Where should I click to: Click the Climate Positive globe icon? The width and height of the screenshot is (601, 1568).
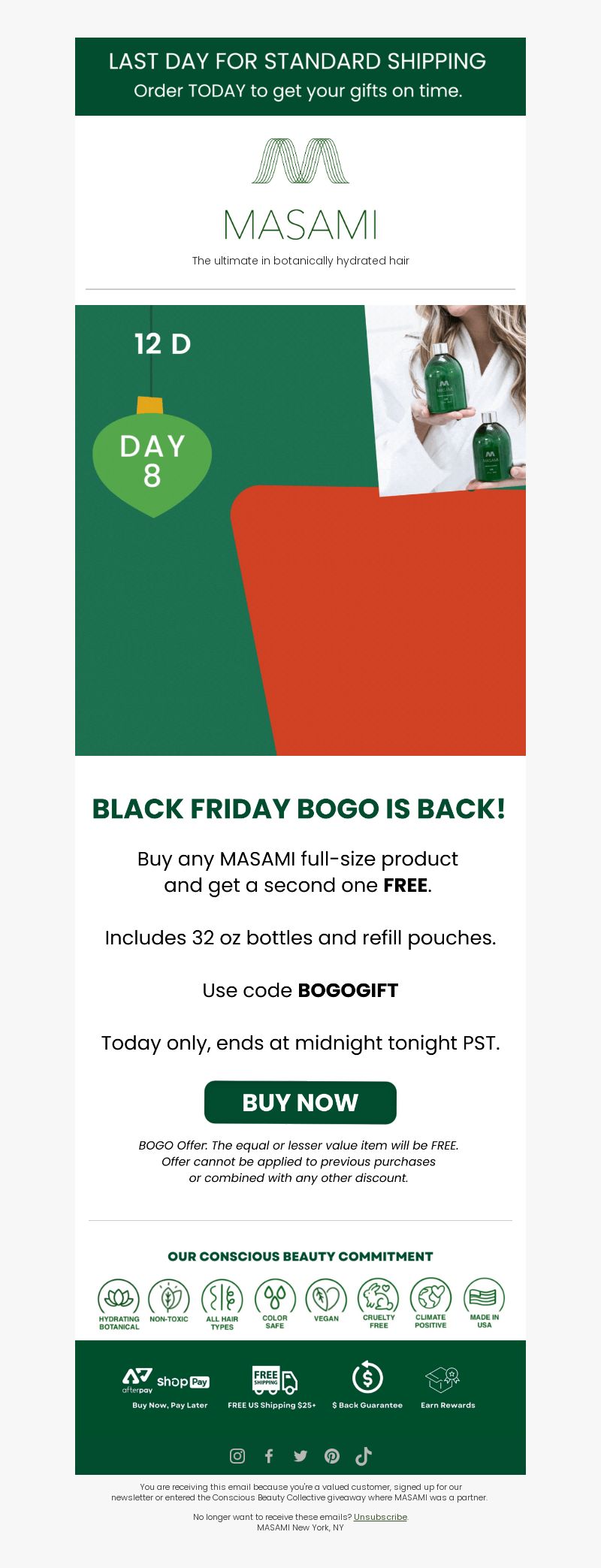(430, 1297)
